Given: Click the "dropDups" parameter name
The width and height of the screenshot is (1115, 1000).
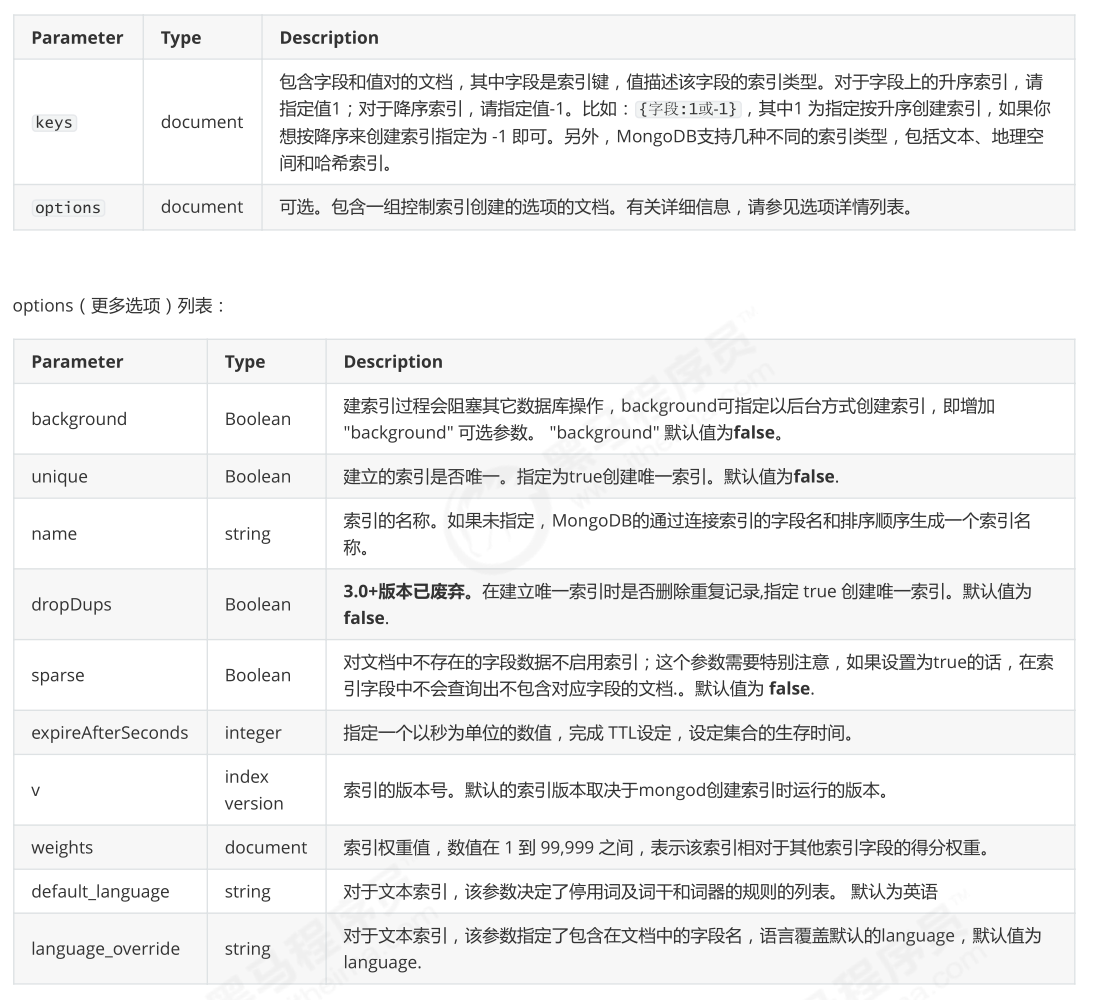Looking at the screenshot, I should click(71, 605).
